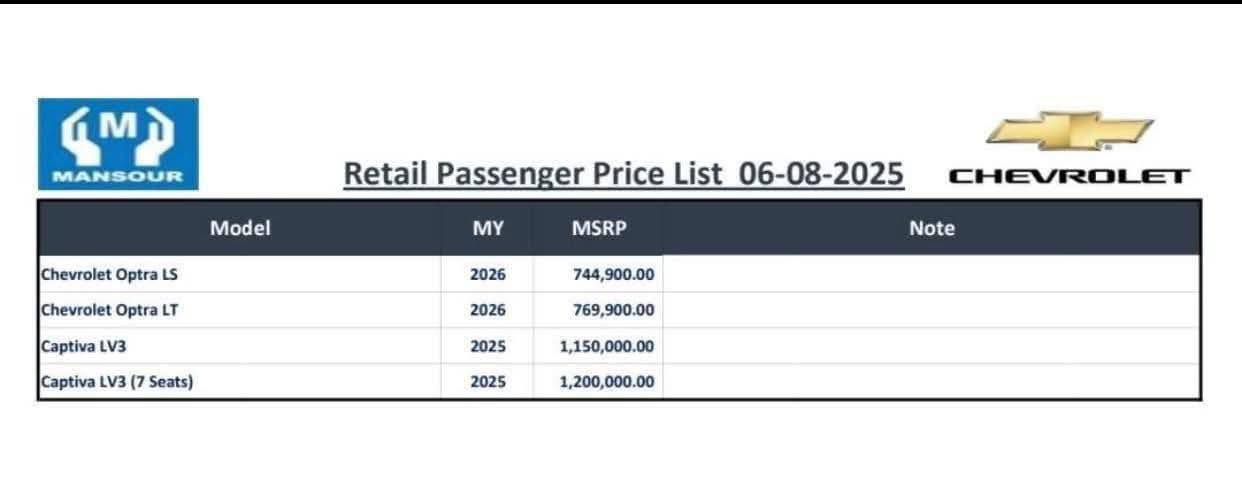
Task: Select the Captiva LV3 model cell
Action: click(240, 346)
